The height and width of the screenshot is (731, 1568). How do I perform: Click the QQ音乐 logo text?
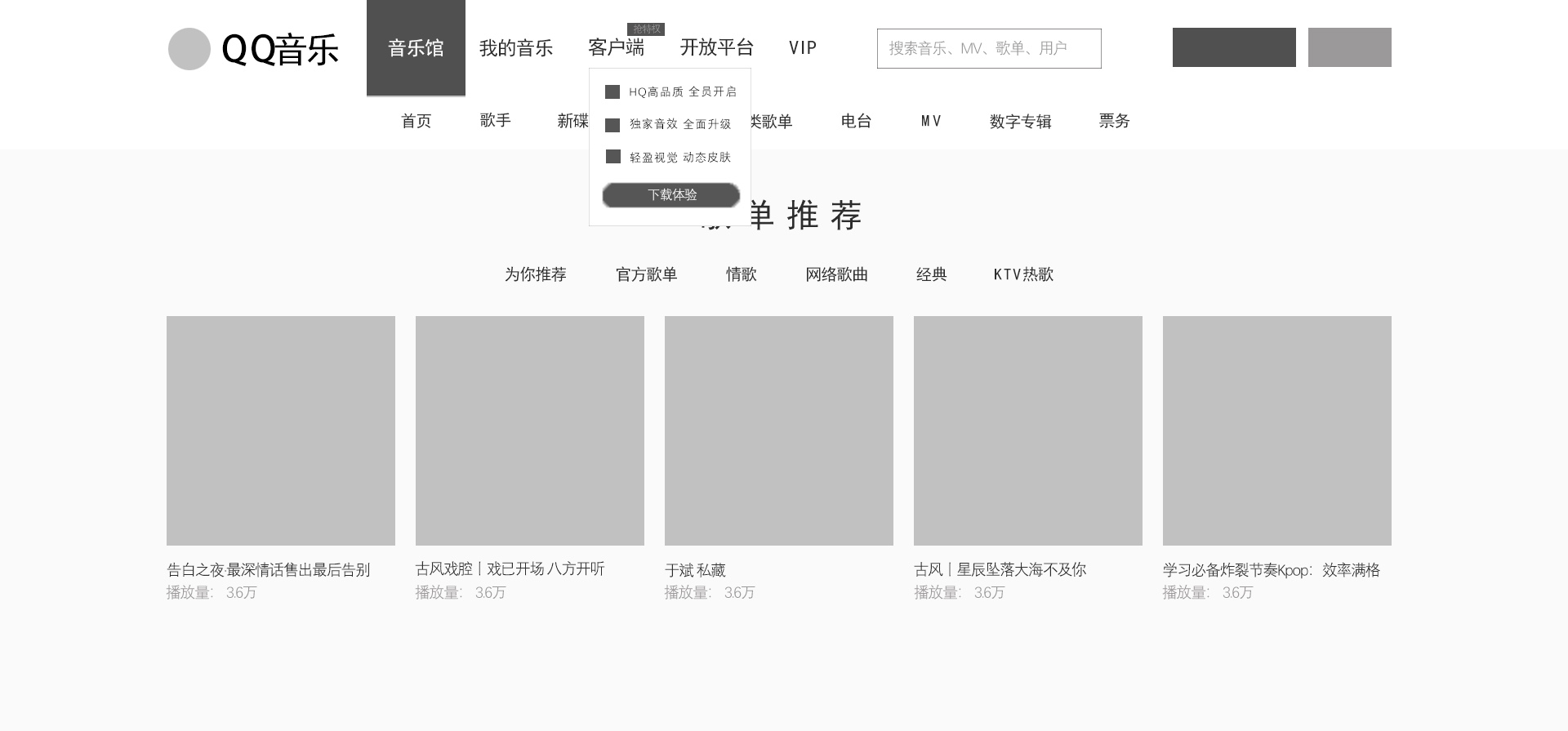pyautogui.click(x=280, y=49)
